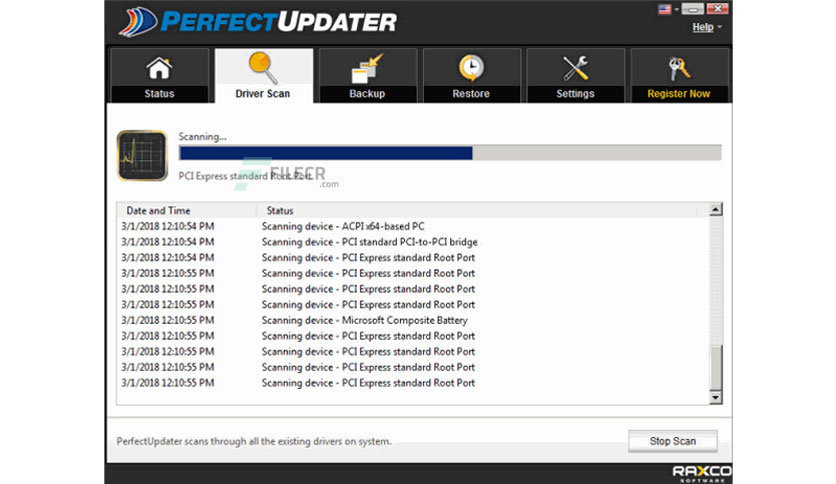The width and height of the screenshot is (836, 484).
Task: Go to the Restore tab label
Action: [471, 94]
